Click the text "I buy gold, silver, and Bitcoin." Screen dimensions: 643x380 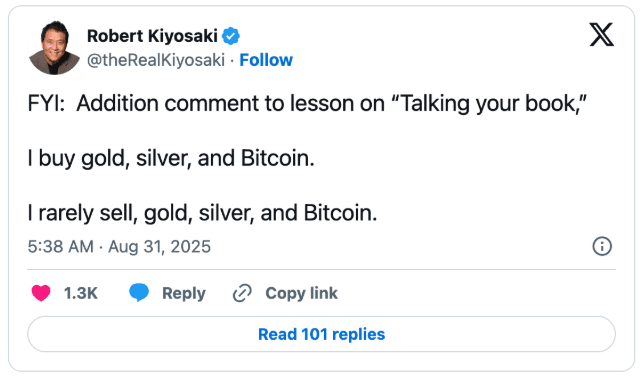click(171, 158)
